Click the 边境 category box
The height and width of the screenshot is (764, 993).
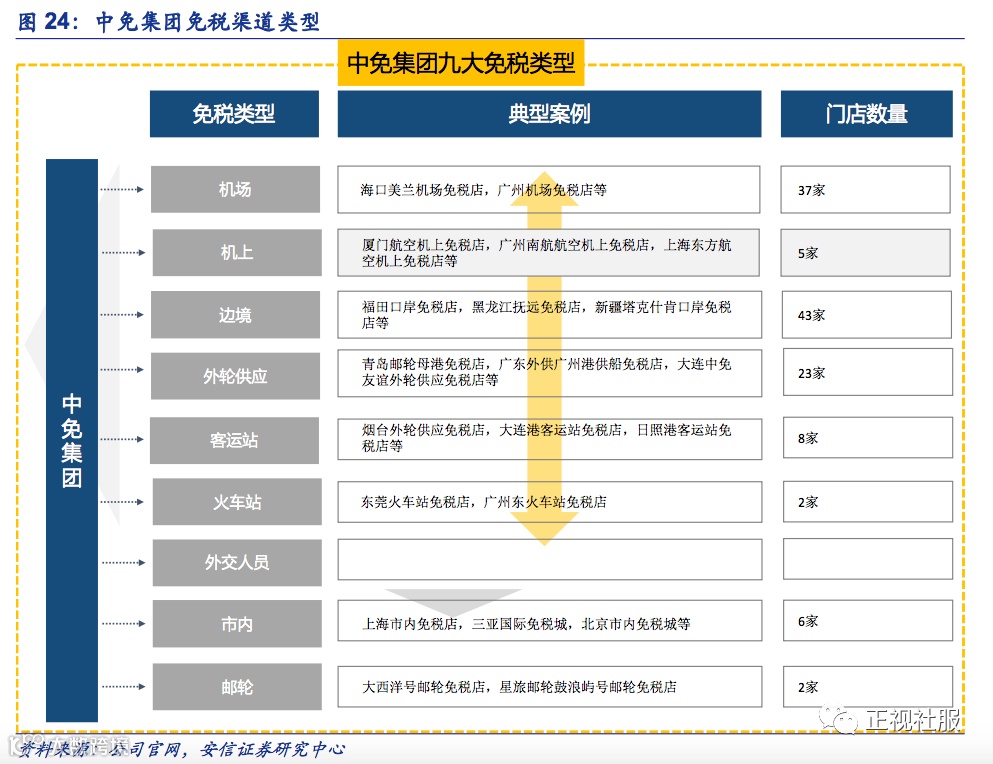coord(235,314)
